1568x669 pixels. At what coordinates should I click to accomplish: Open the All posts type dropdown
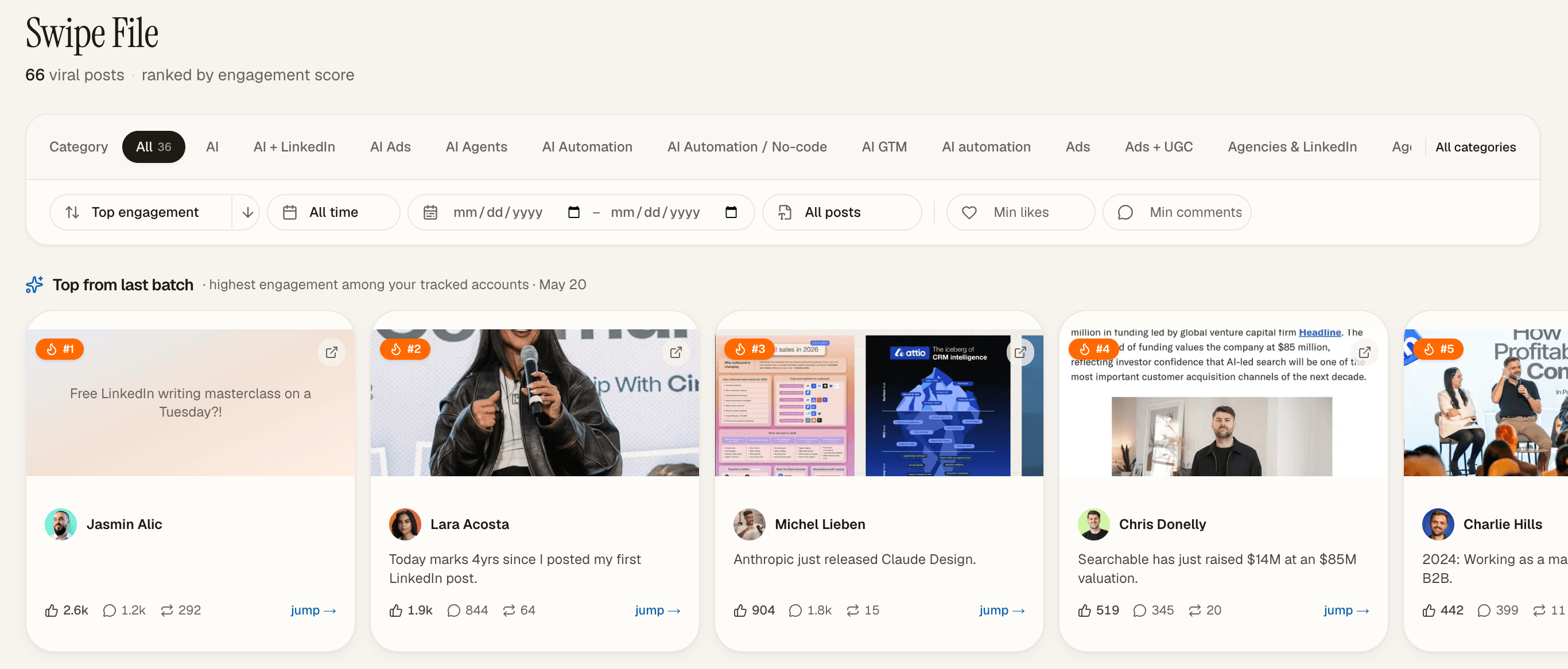tap(842, 212)
